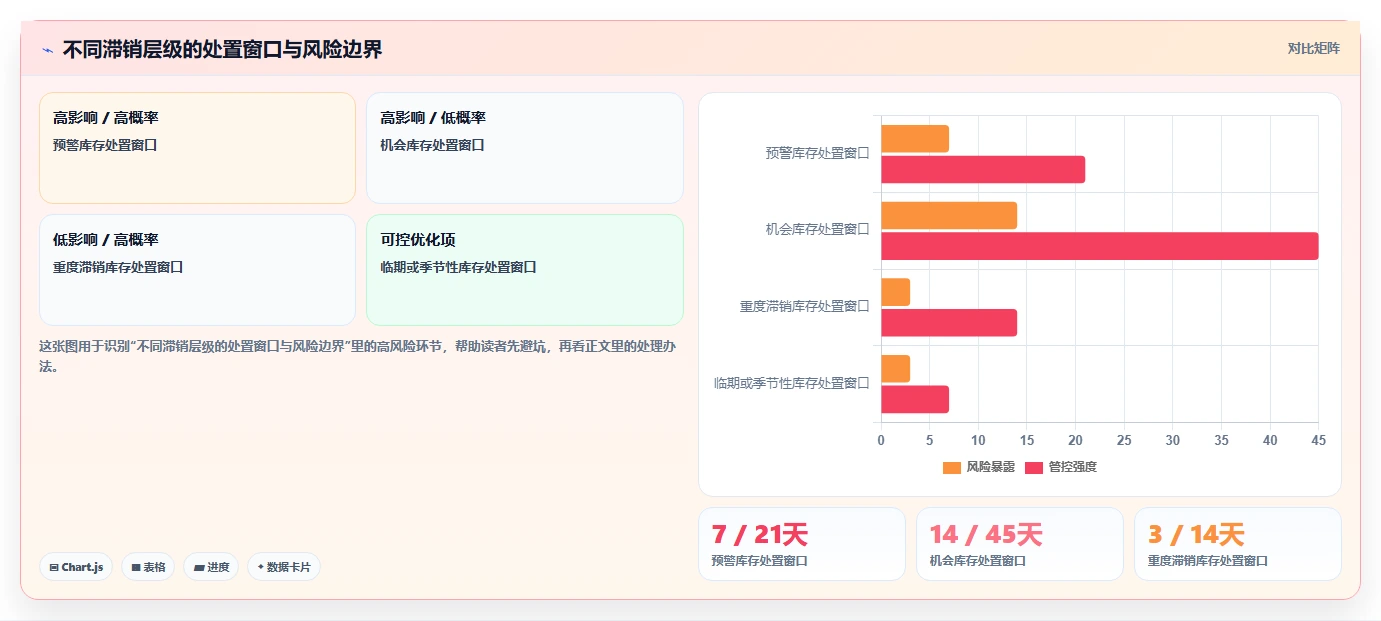The width and height of the screenshot is (1381, 621).
Task: Click red bar for 临期或季节性库存处置窗口
Action: 915,399
